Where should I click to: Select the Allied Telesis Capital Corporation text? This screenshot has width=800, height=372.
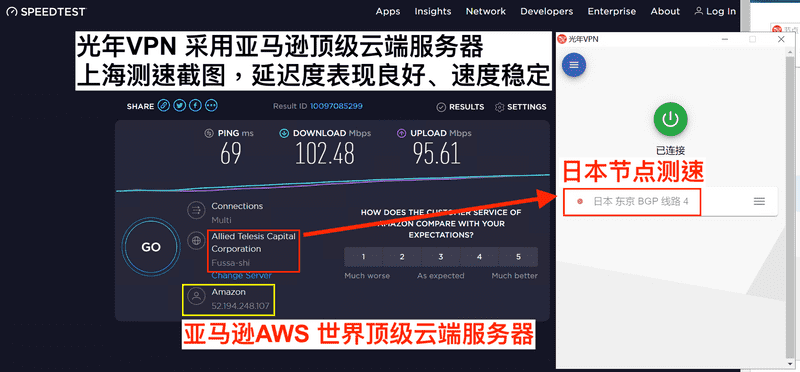coord(254,243)
